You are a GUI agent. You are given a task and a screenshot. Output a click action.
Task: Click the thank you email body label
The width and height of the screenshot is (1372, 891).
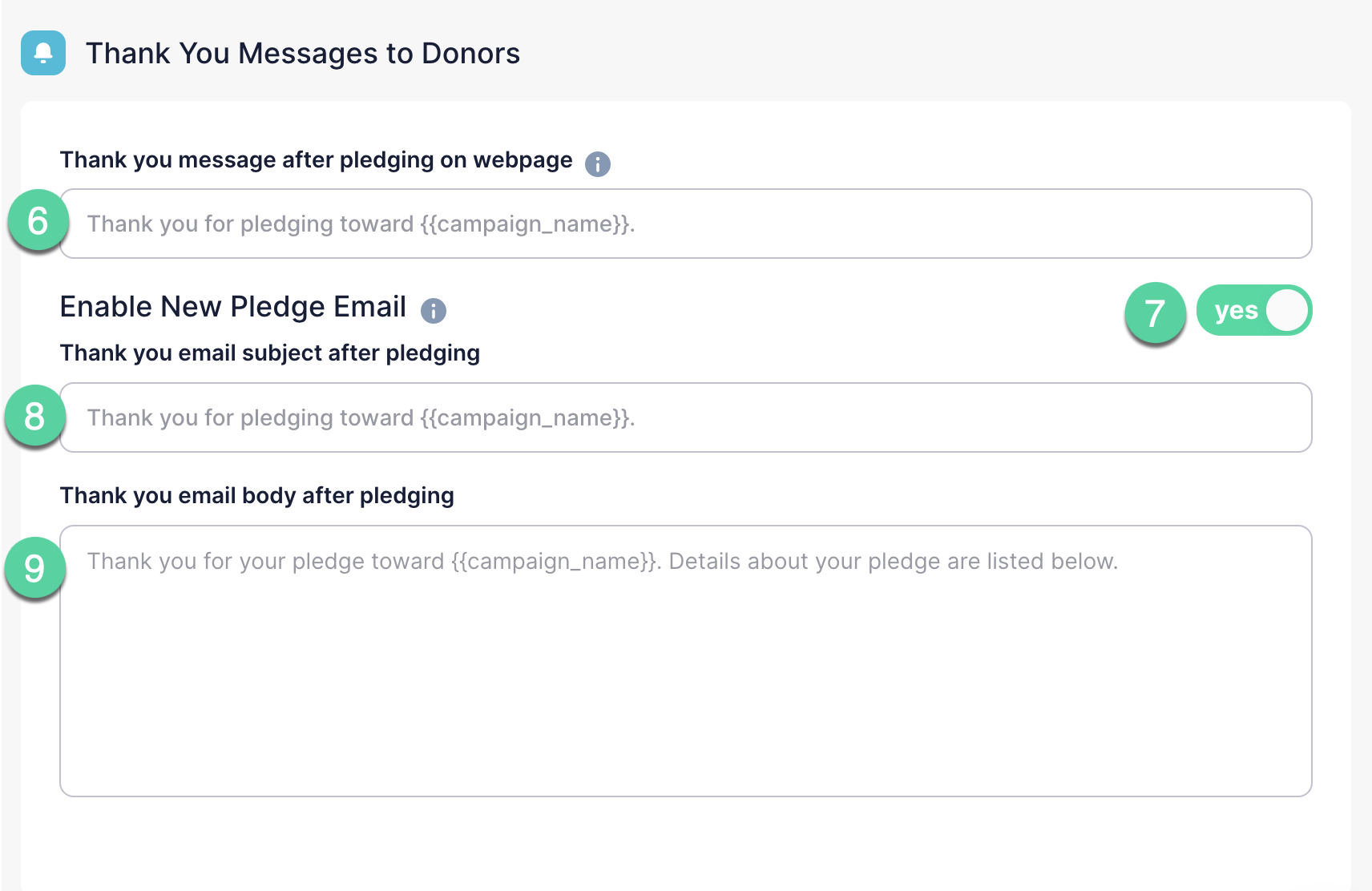(257, 495)
